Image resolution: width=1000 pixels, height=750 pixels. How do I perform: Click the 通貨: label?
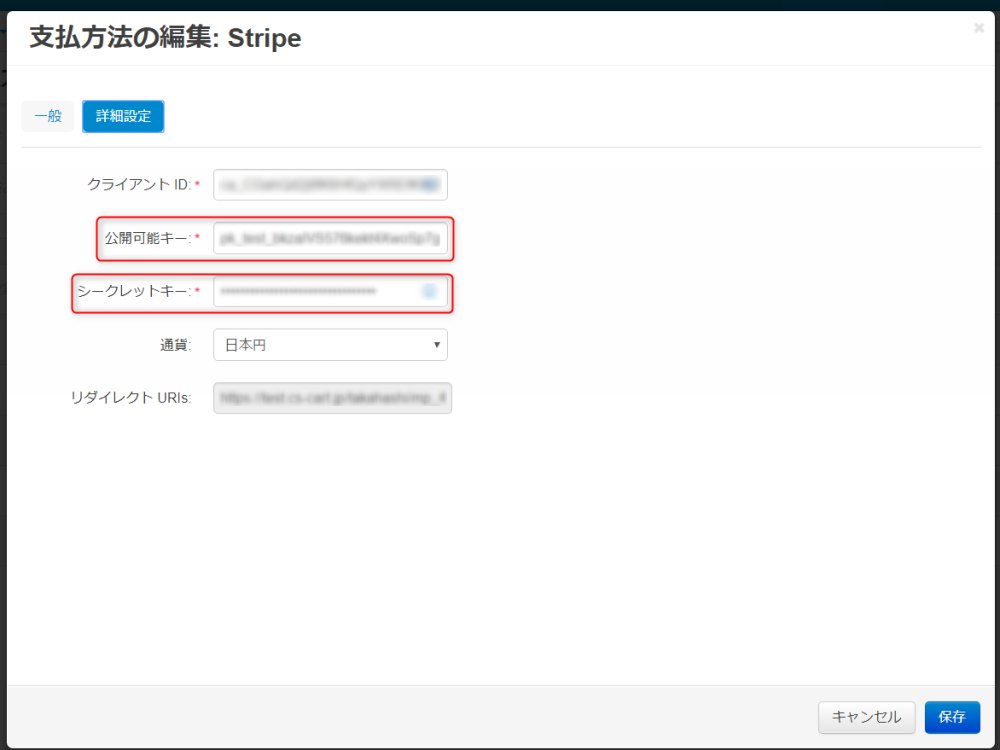click(x=175, y=345)
